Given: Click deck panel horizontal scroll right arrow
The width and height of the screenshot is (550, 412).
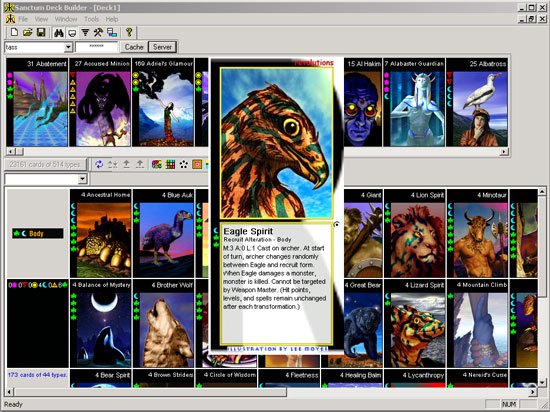Looking at the screenshot, I should point(533,392).
